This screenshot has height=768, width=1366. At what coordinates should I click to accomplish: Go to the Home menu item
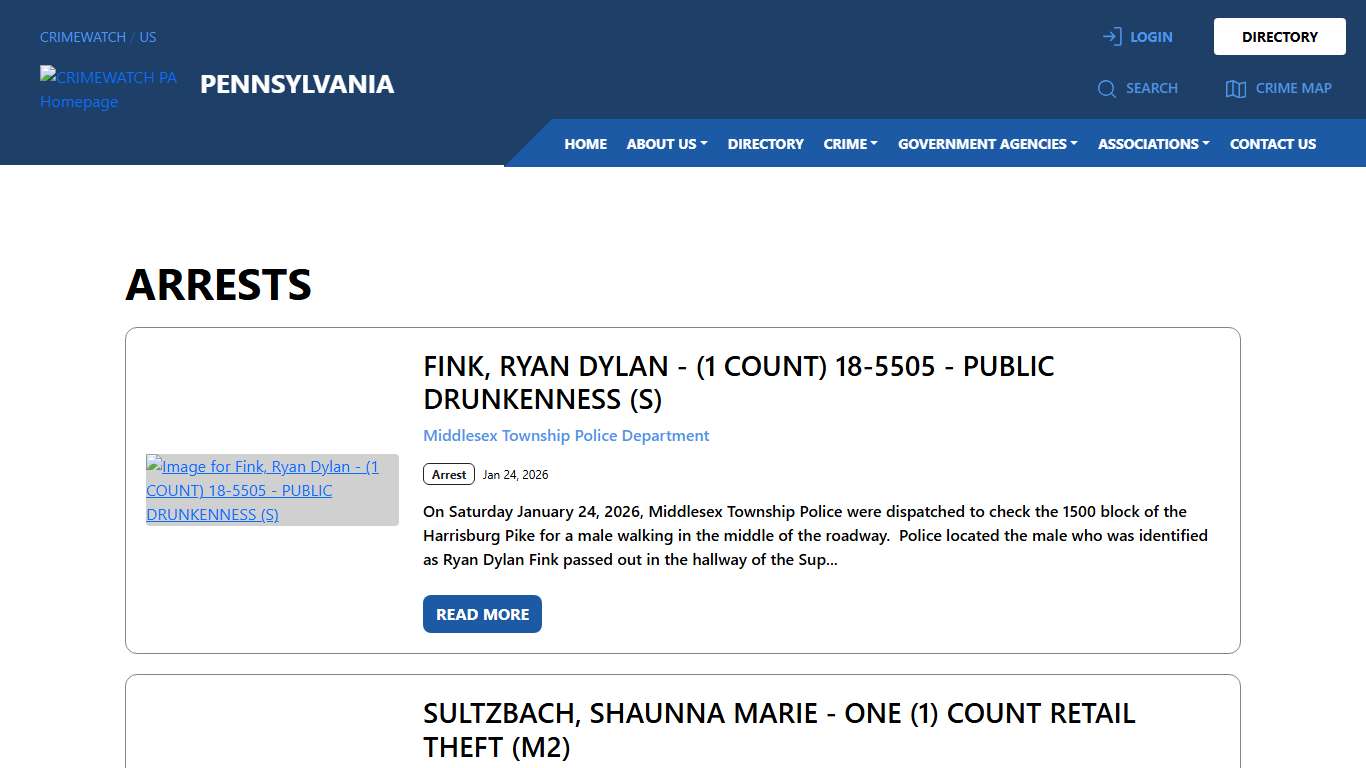(585, 144)
